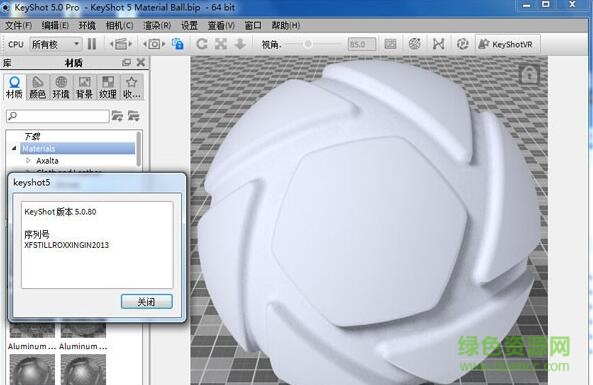Click the performance mode globe icon

(414, 44)
